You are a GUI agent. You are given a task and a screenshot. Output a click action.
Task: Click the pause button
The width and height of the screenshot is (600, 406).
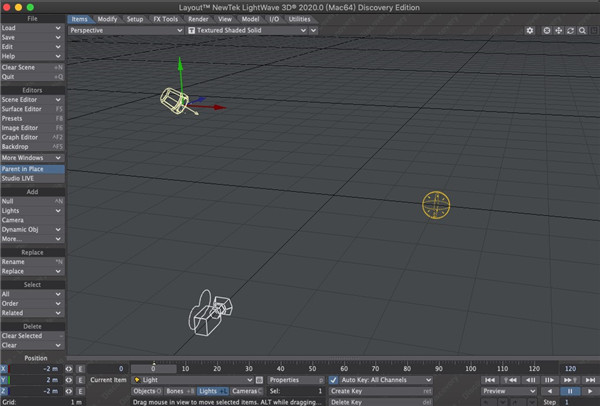click(x=570, y=391)
